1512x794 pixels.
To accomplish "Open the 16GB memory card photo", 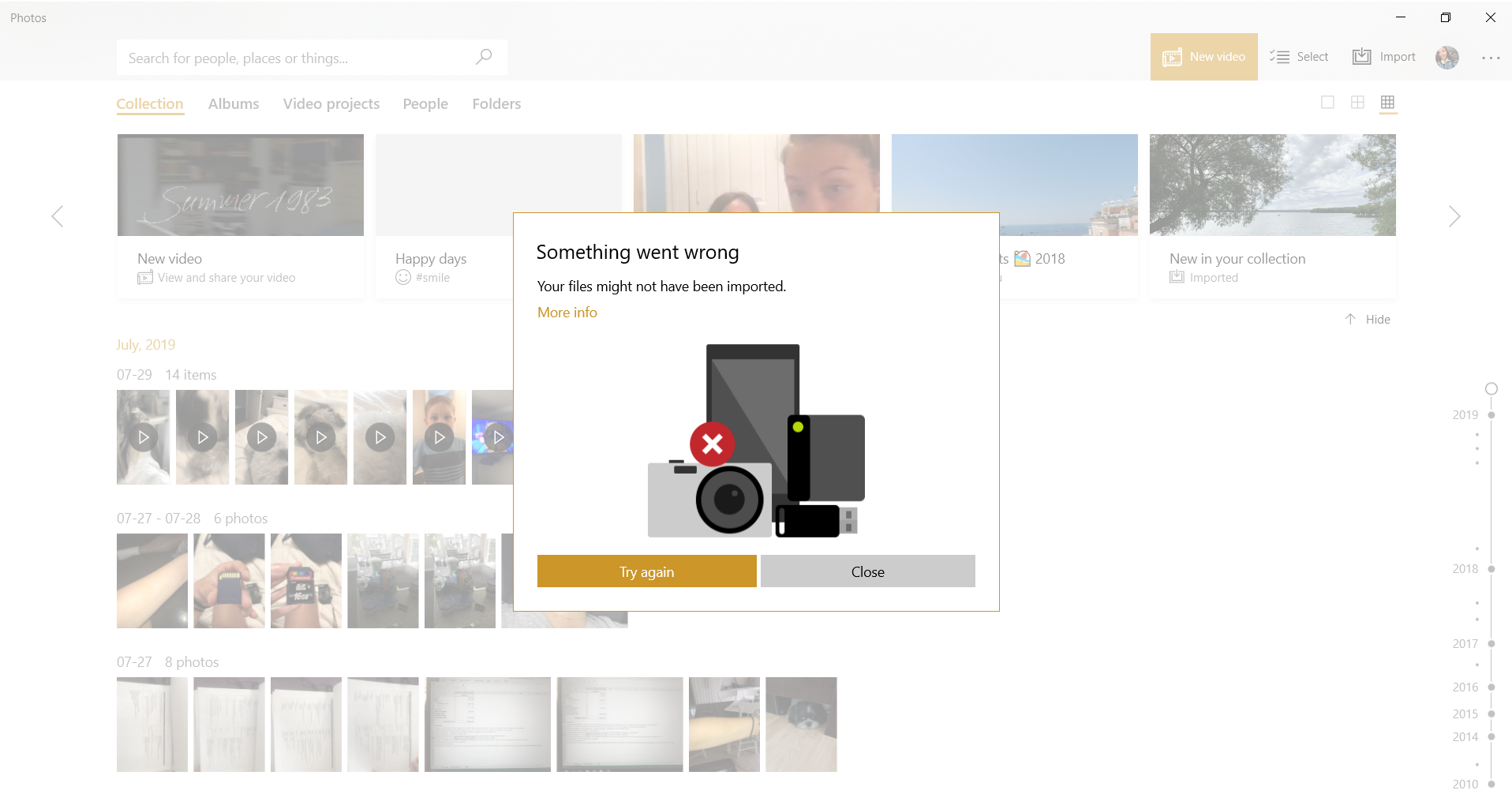I will [x=306, y=581].
